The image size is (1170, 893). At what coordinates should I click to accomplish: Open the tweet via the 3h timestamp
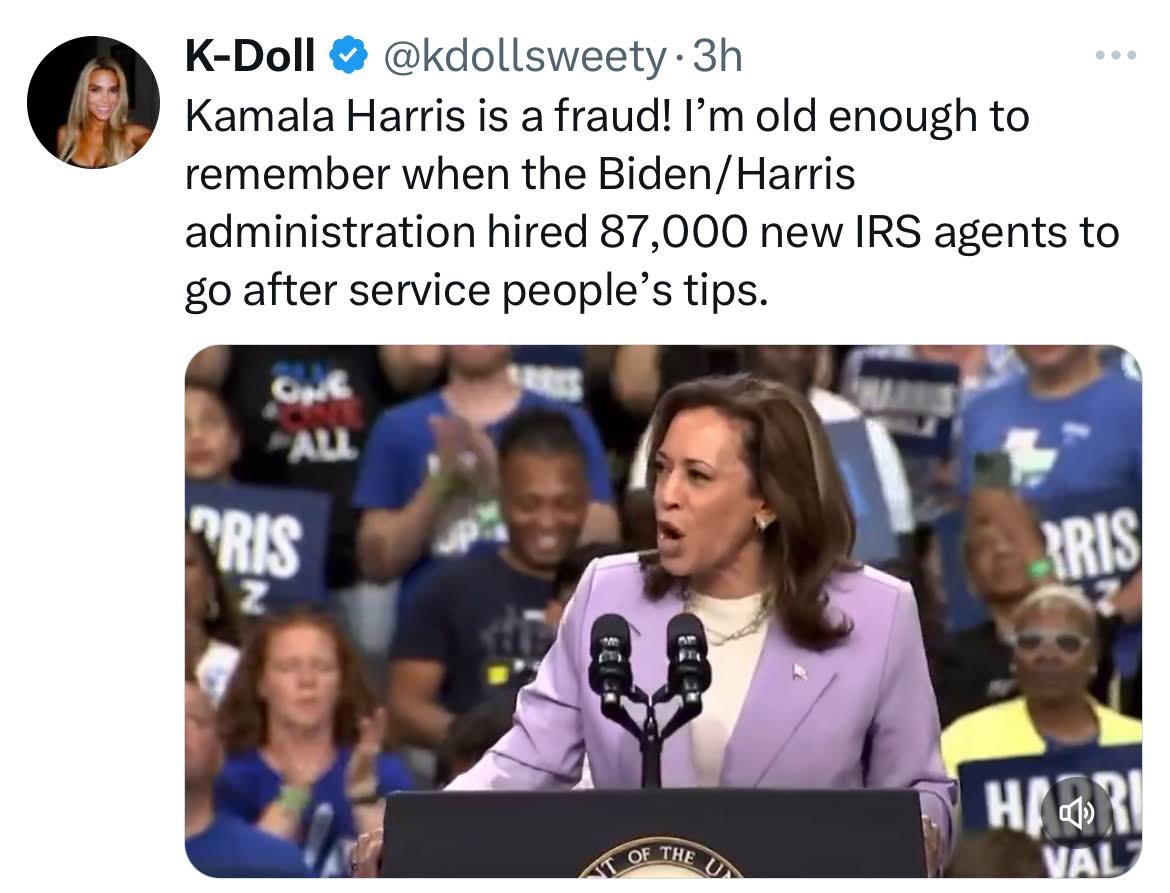point(718,56)
